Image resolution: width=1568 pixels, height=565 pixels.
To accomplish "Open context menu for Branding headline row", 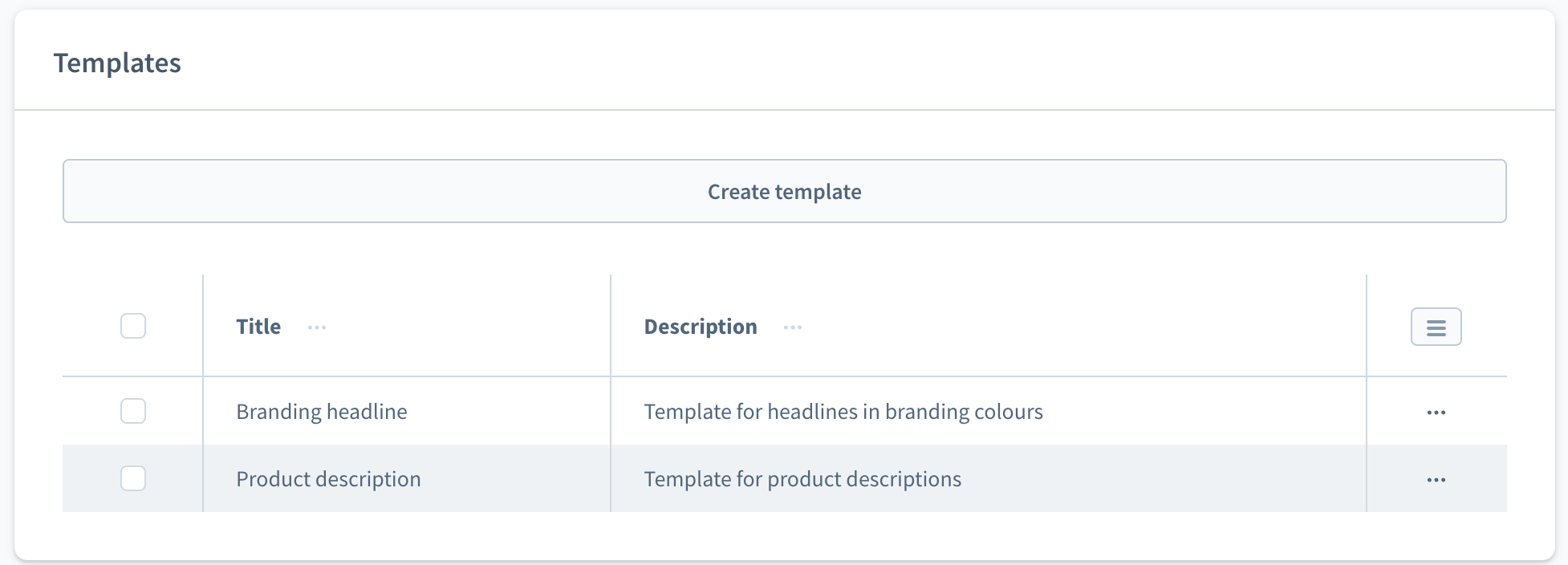I will coord(1436,413).
